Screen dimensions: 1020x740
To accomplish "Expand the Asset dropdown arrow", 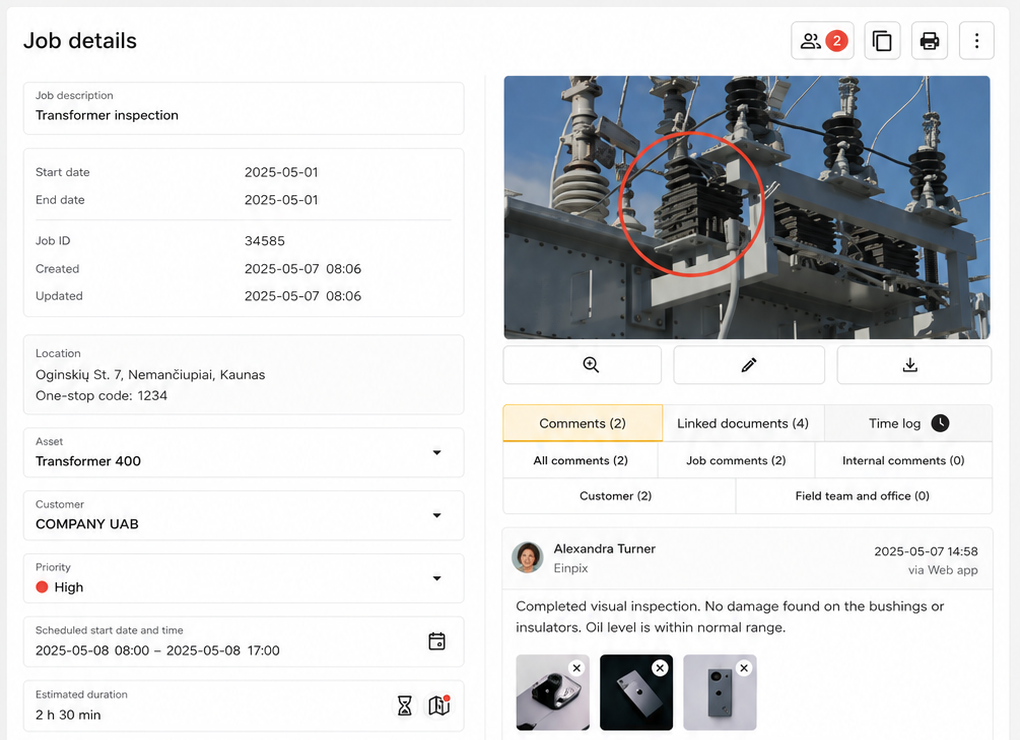I will 437,453.
